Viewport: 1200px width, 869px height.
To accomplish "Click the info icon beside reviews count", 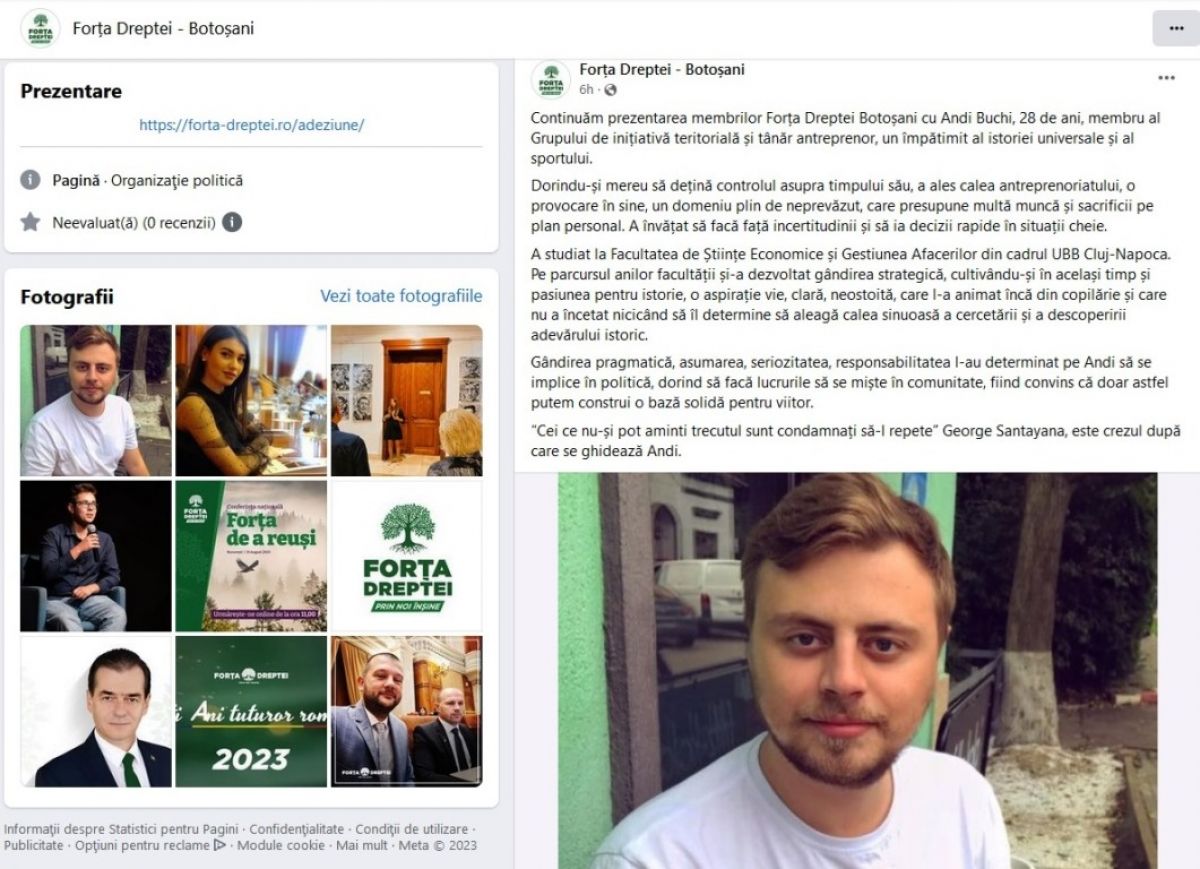I will 232,222.
